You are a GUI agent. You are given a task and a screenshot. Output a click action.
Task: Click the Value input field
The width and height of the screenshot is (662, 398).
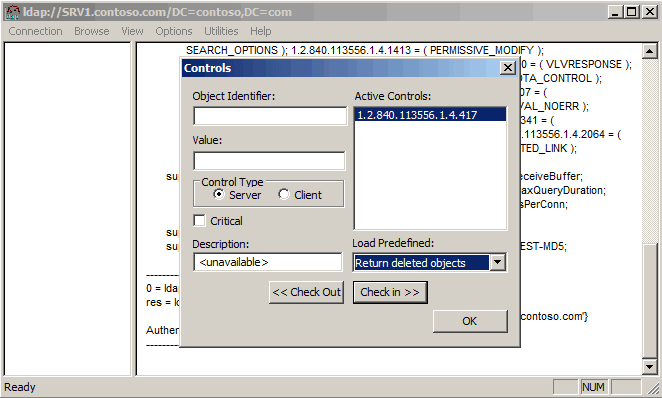point(269,161)
